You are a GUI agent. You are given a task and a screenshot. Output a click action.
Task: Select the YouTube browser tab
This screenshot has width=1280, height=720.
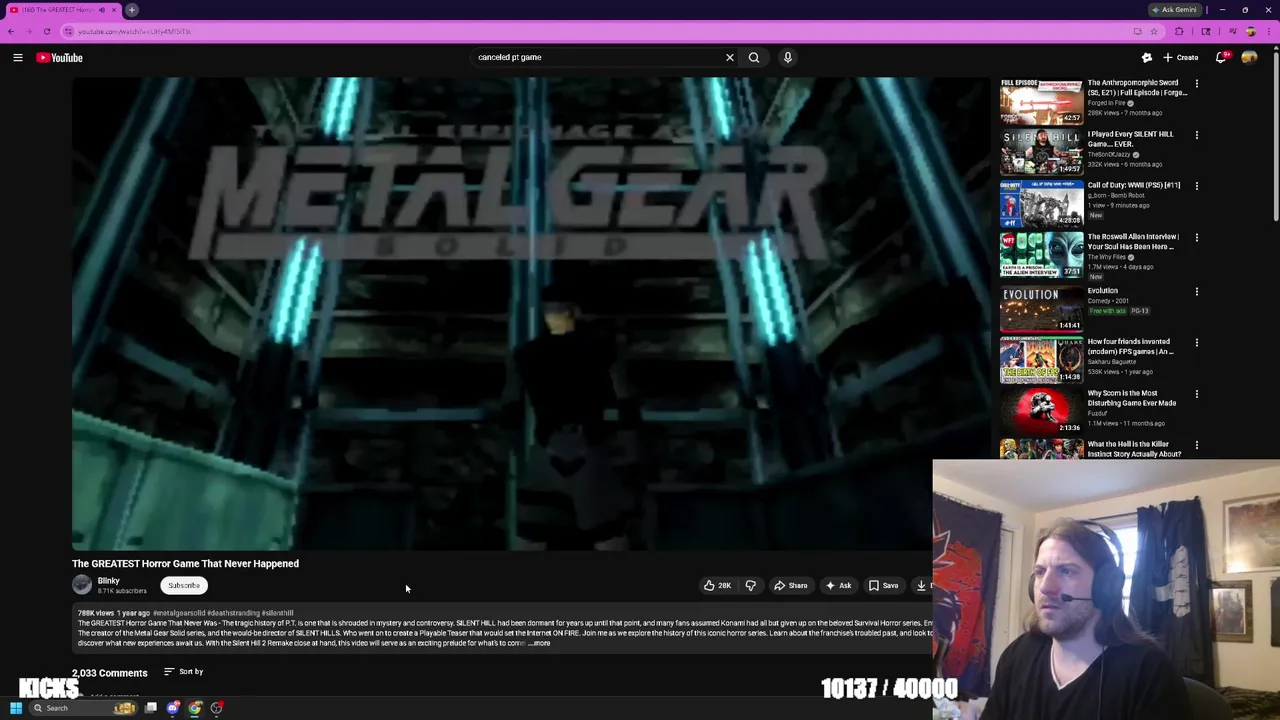click(56, 10)
